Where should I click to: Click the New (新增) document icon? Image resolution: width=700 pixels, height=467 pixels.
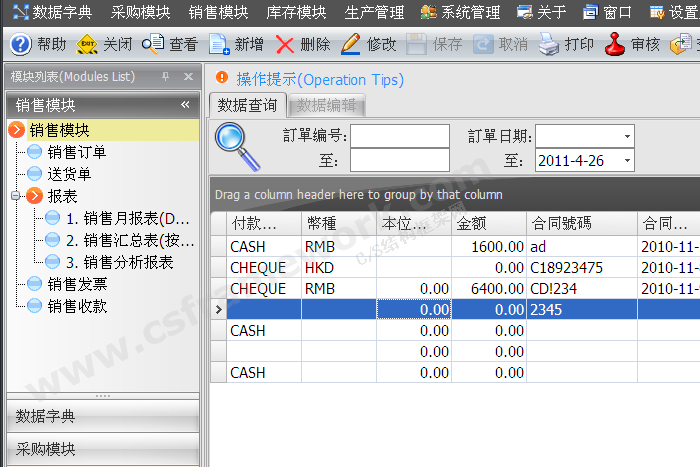(219, 45)
